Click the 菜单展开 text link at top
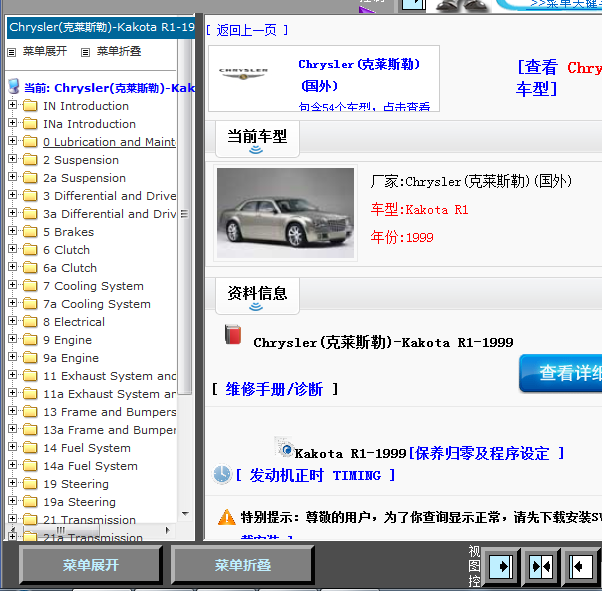The image size is (602, 591). (45, 51)
